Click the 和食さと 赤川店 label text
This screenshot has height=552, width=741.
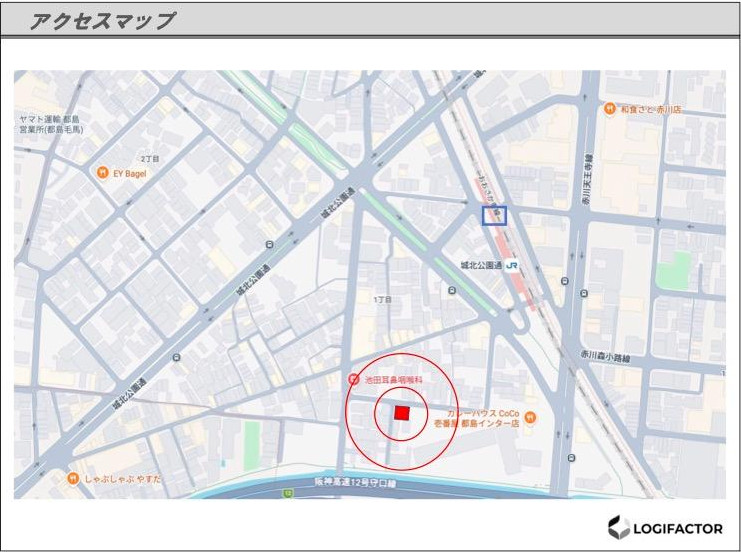(651, 109)
